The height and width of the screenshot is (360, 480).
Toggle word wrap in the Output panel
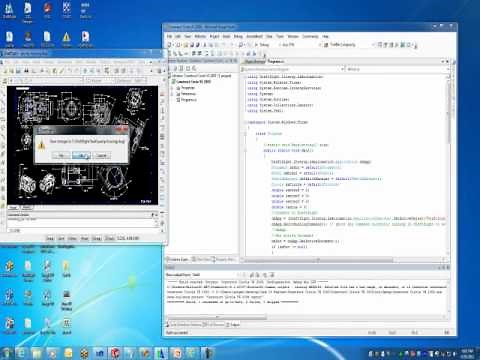coord(272,275)
